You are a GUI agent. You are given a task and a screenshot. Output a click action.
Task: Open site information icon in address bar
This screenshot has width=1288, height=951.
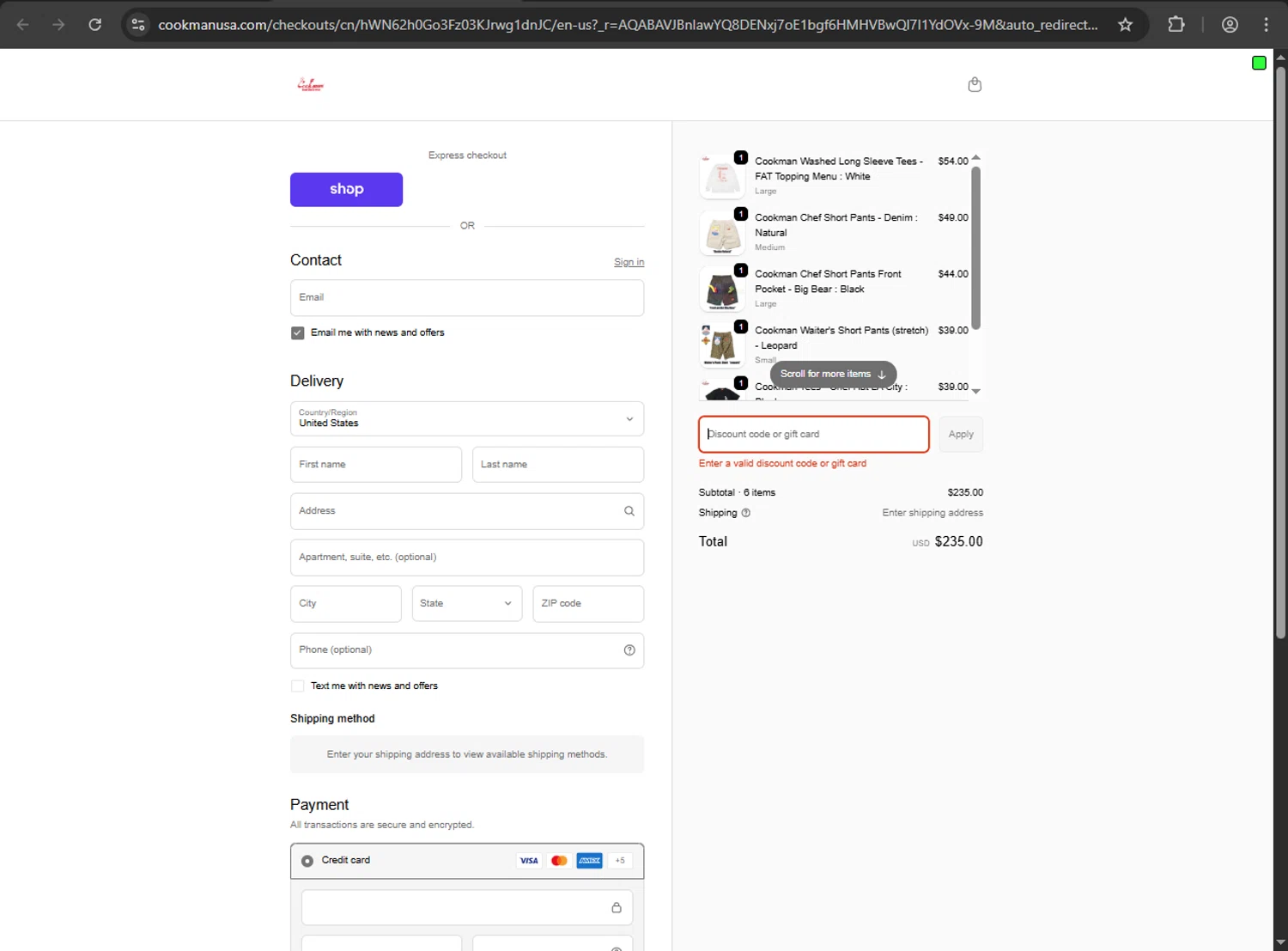(138, 24)
